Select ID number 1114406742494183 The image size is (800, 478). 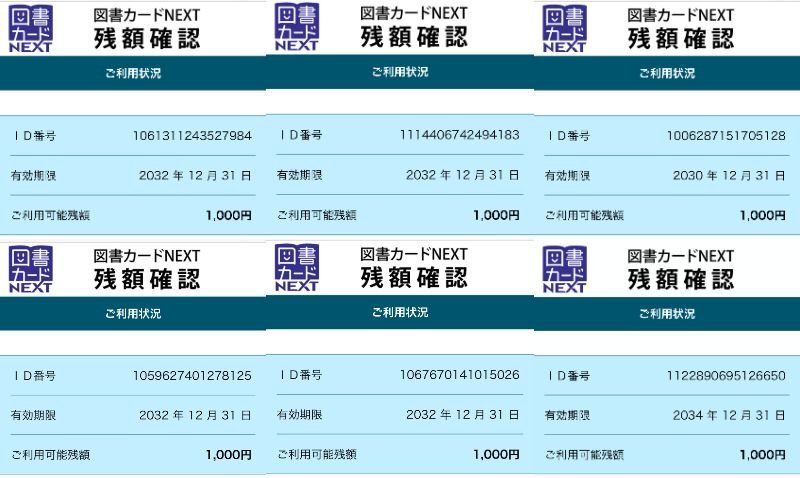(x=460, y=135)
